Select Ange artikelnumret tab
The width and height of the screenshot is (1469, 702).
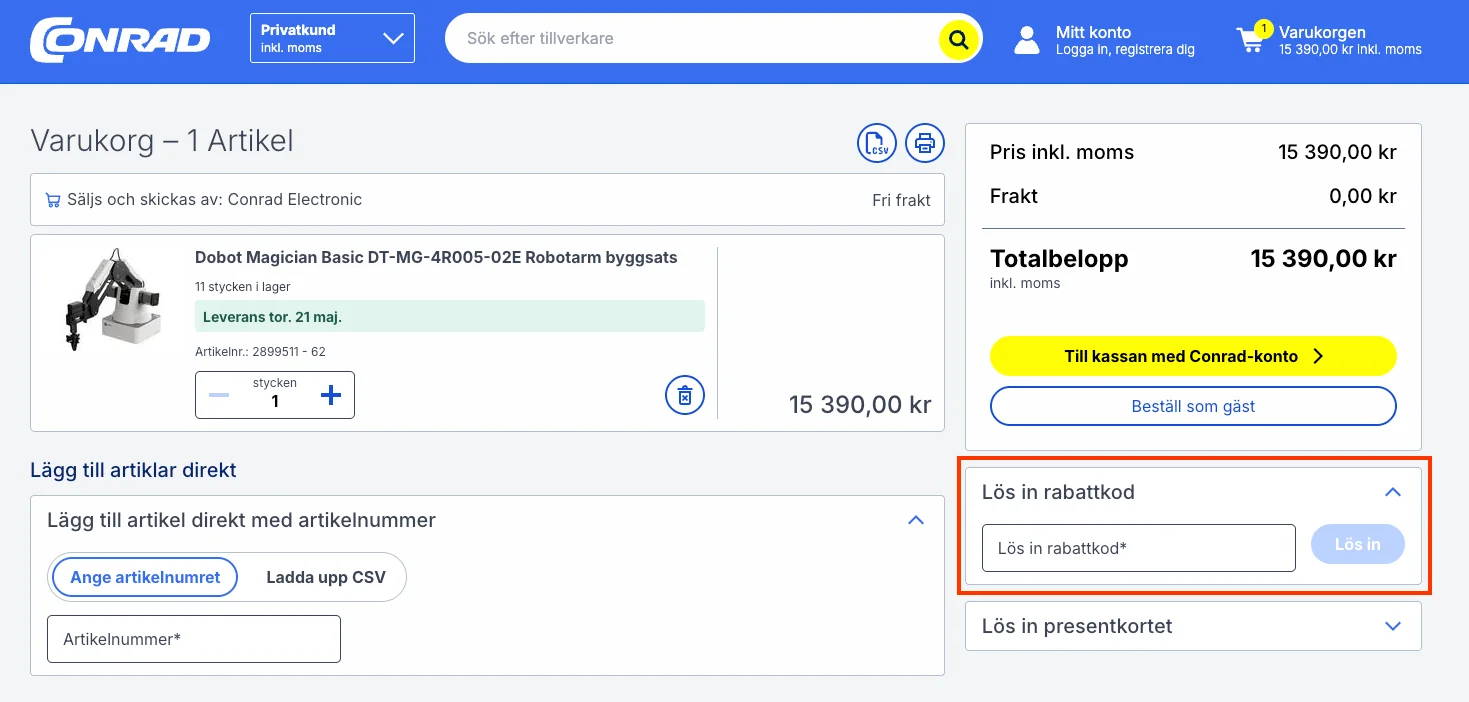(145, 577)
